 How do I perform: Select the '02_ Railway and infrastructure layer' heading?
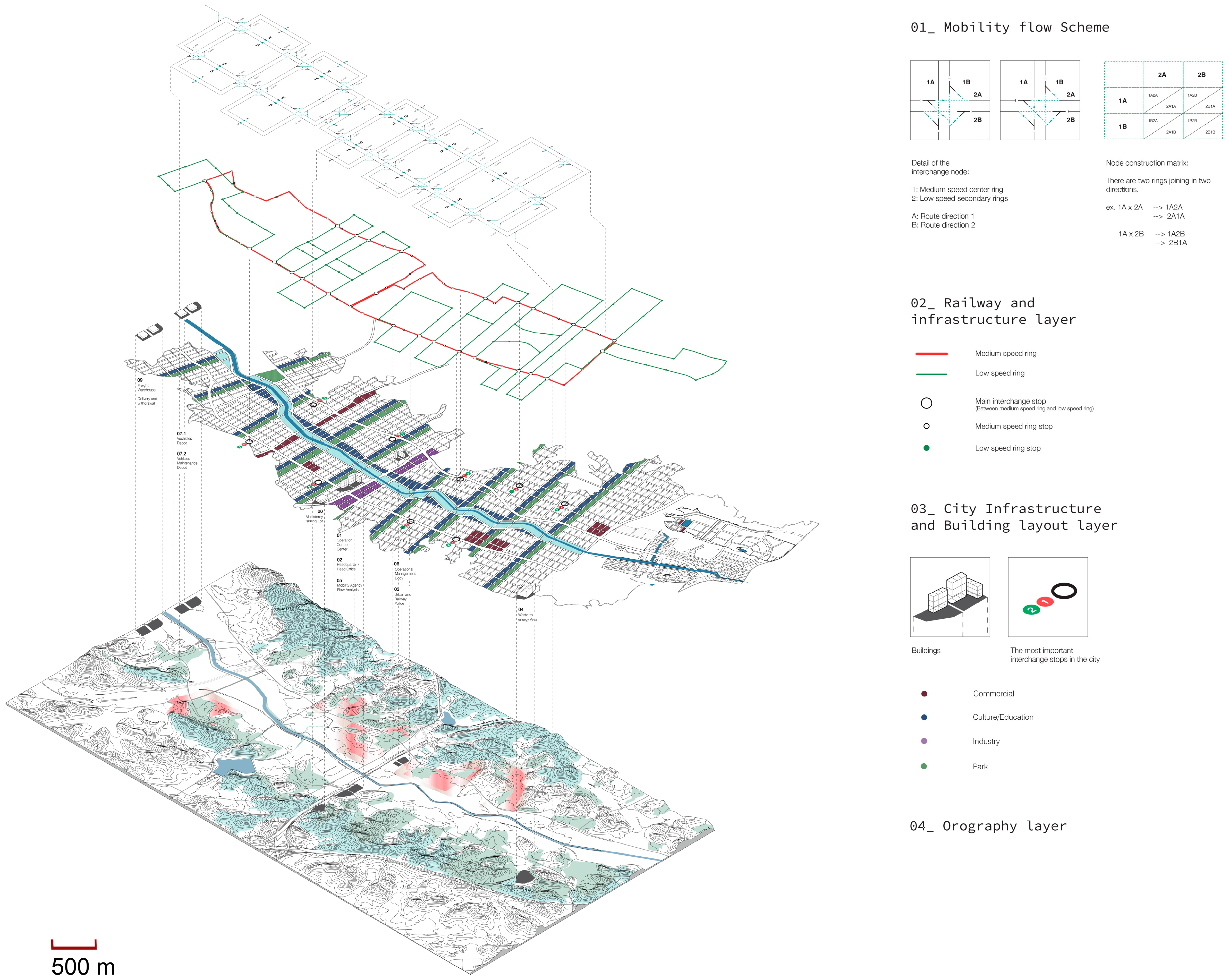(x=993, y=311)
